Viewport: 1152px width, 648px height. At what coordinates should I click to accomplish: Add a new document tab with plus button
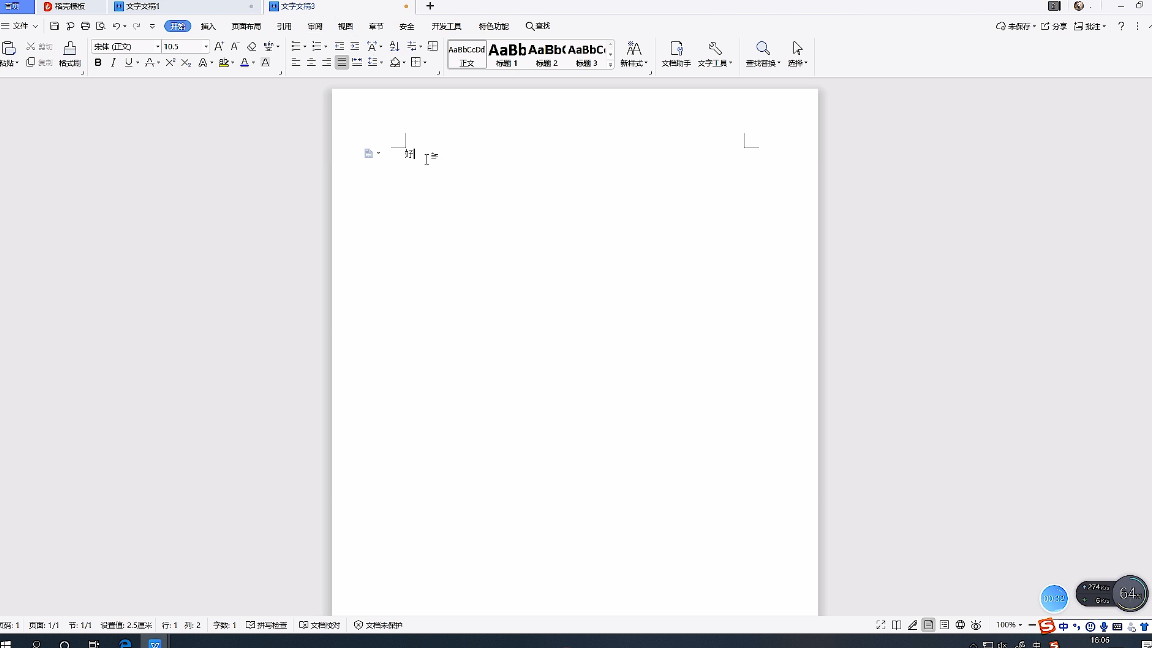pos(430,6)
